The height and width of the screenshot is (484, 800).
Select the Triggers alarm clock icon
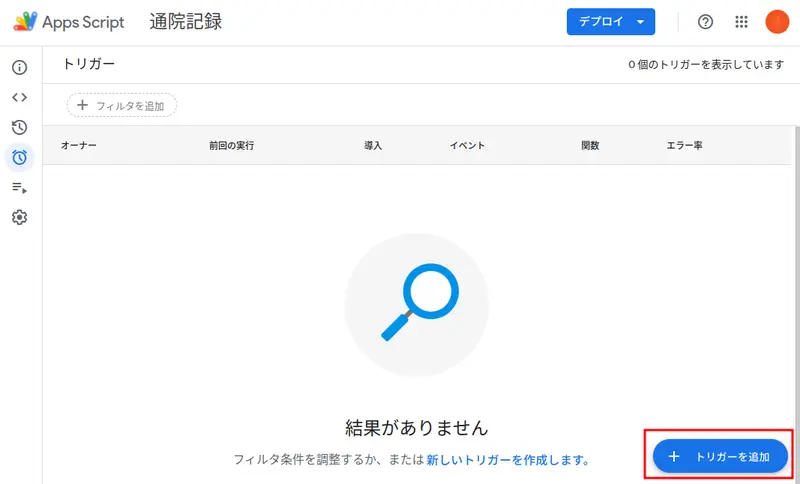[x=19, y=157]
